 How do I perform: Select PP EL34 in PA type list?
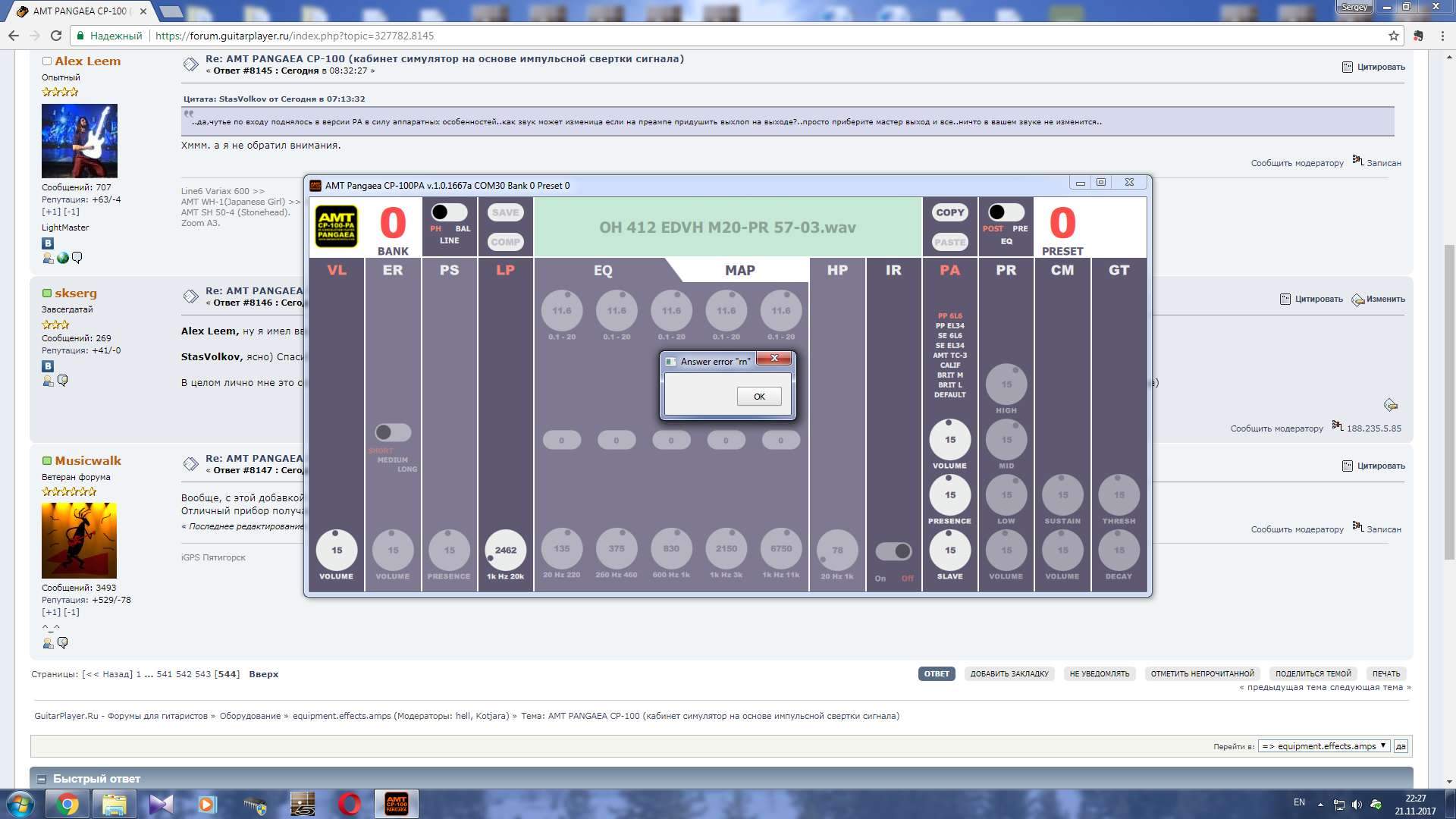click(x=949, y=326)
